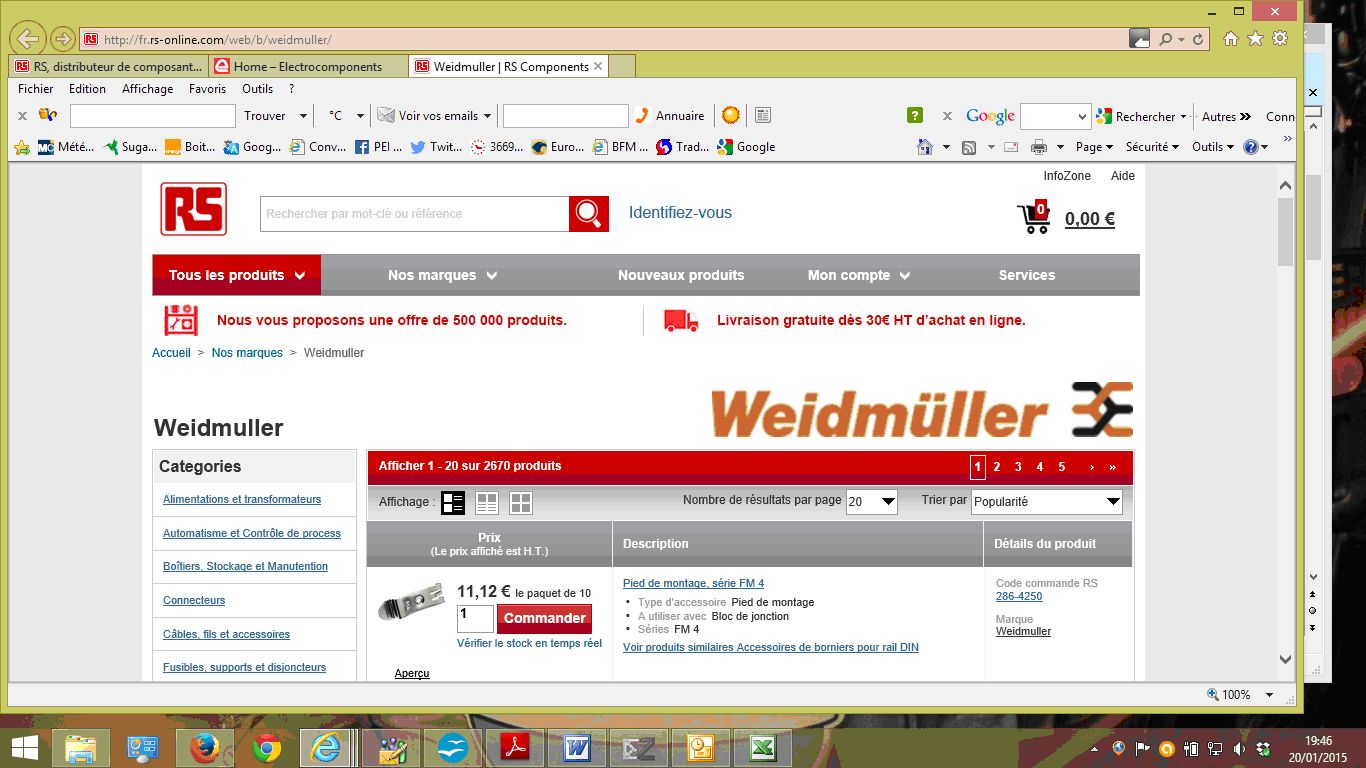Open Pied de montage, série FM 4 link
This screenshot has height=768, width=1366.
click(x=693, y=583)
